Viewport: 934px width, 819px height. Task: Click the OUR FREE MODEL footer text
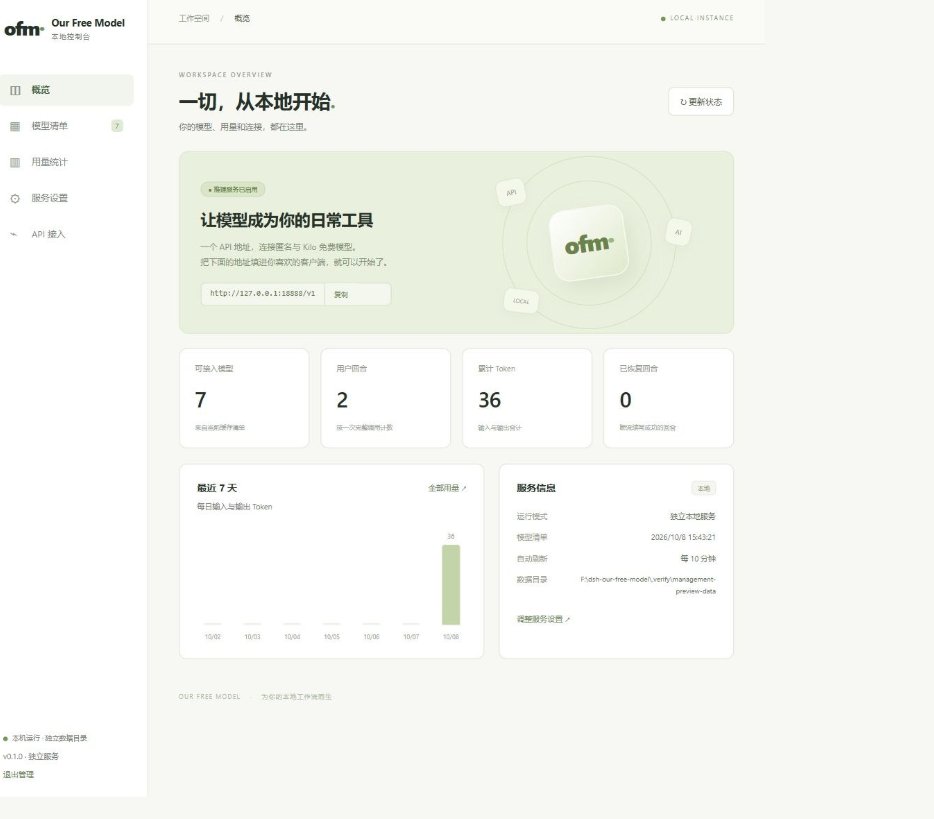209,696
